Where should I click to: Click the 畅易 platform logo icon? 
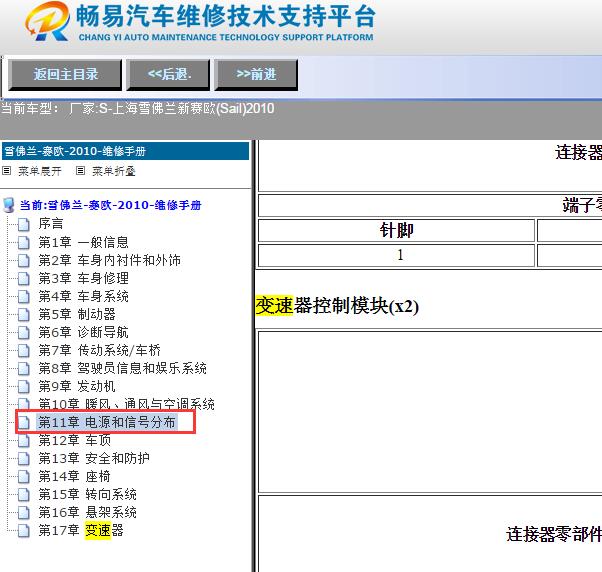pyautogui.click(x=48, y=21)
